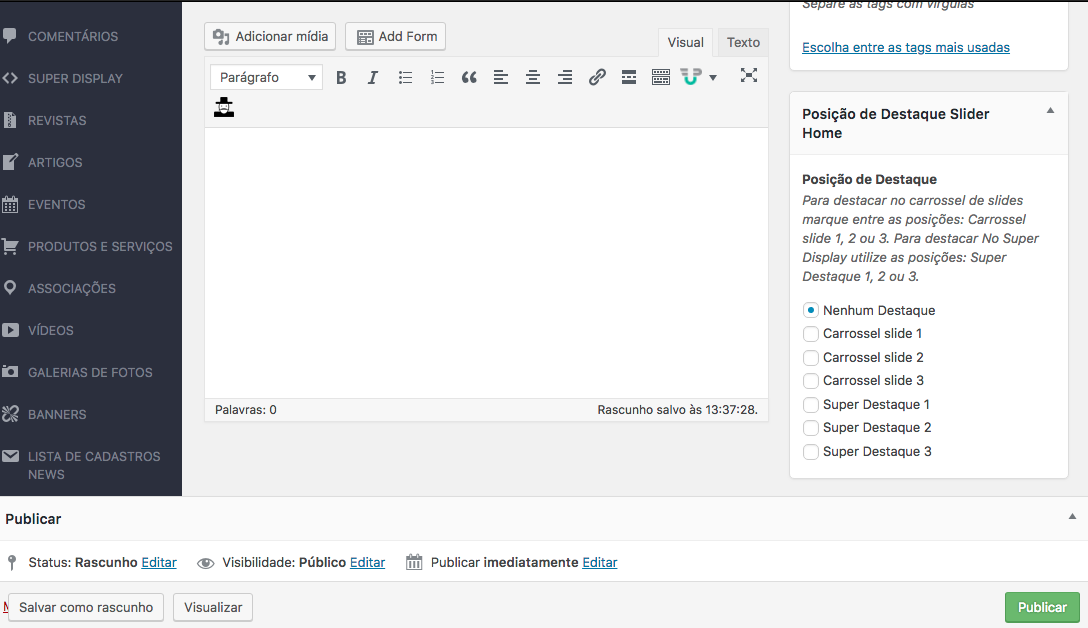Screen dimensions: 1088x628
Task: Click Salvar como rascunho button
Action: (86, 607)
